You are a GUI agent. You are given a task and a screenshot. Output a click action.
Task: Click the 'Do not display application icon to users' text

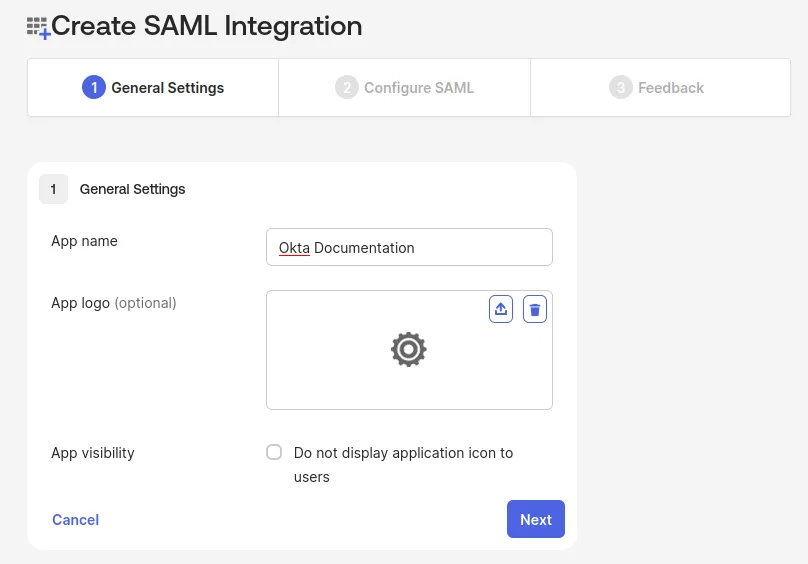(403, 465)
